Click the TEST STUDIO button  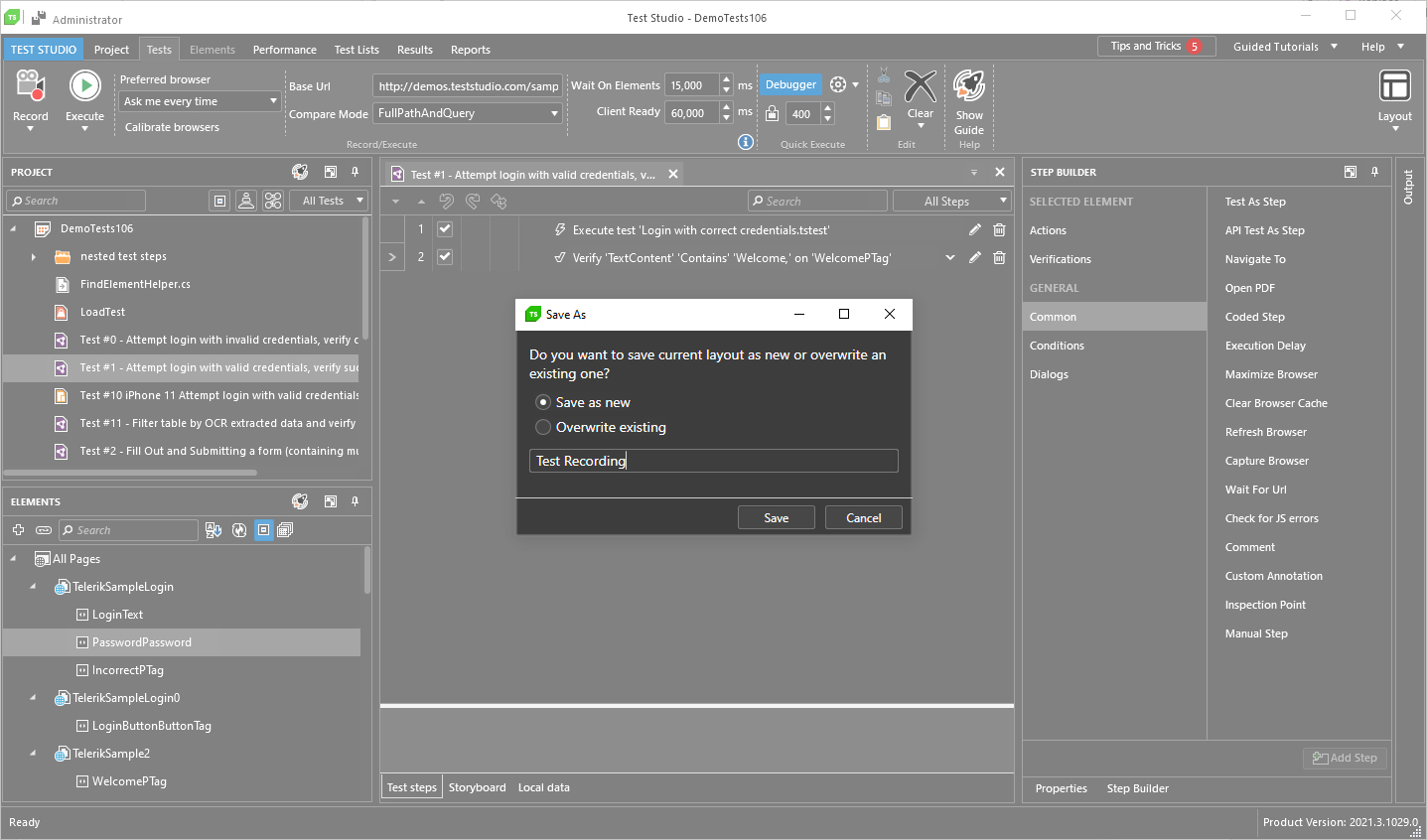[x=44, y=50]
